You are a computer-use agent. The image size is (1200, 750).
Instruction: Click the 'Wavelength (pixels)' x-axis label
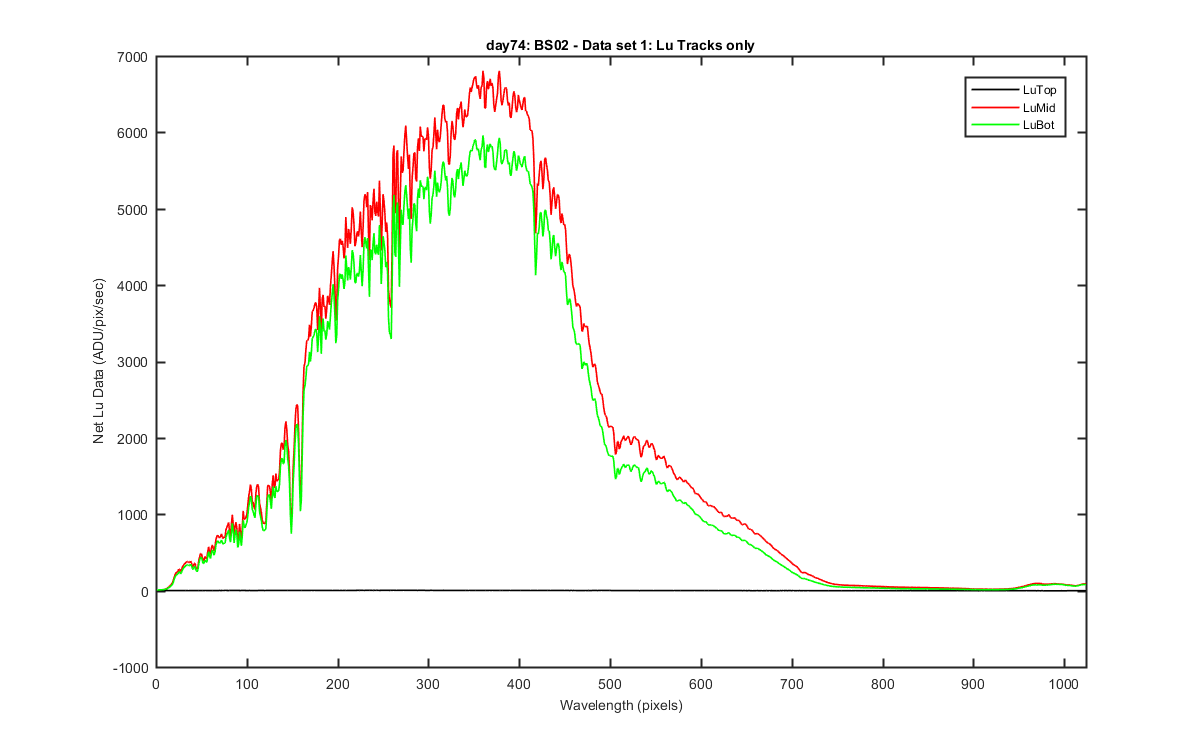point(621,705)
